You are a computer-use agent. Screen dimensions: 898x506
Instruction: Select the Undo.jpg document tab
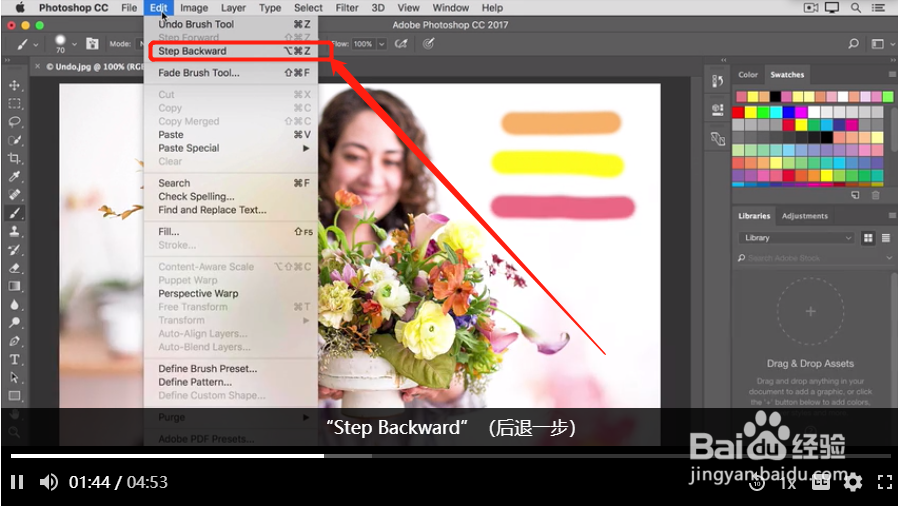[94, 66]
